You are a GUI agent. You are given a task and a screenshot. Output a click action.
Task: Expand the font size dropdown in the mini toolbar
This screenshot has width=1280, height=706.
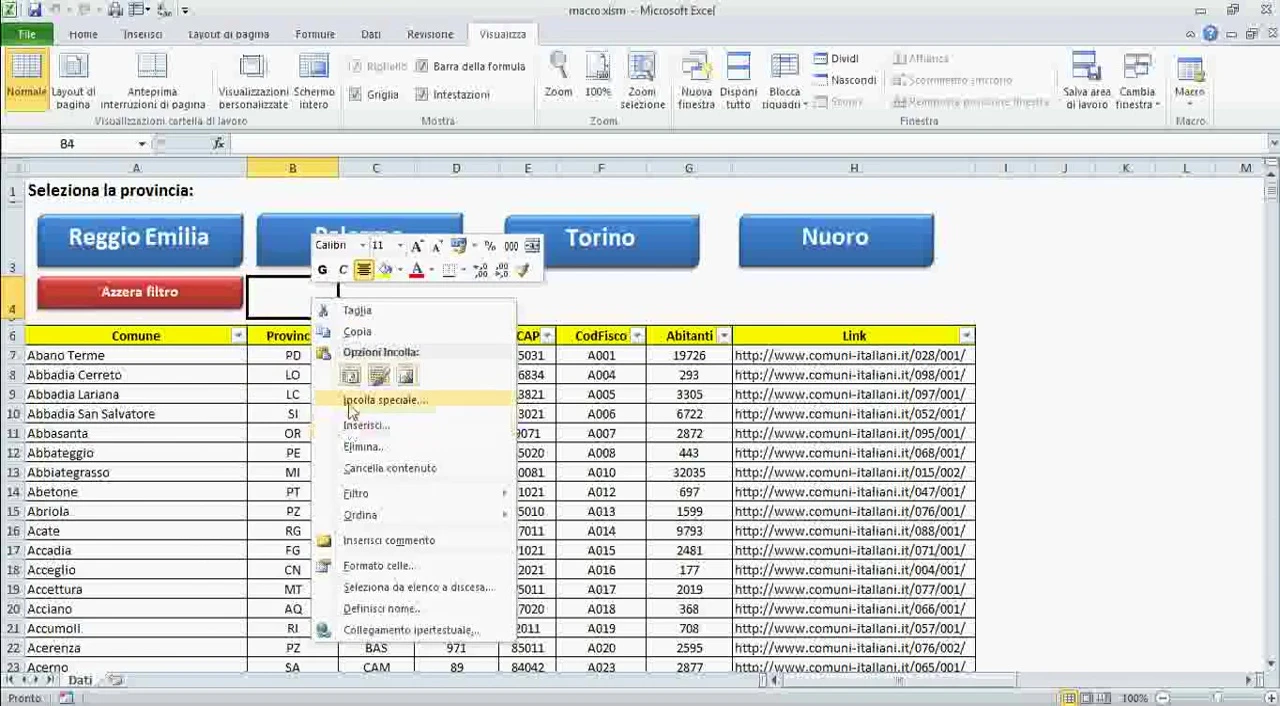point(400,246)
